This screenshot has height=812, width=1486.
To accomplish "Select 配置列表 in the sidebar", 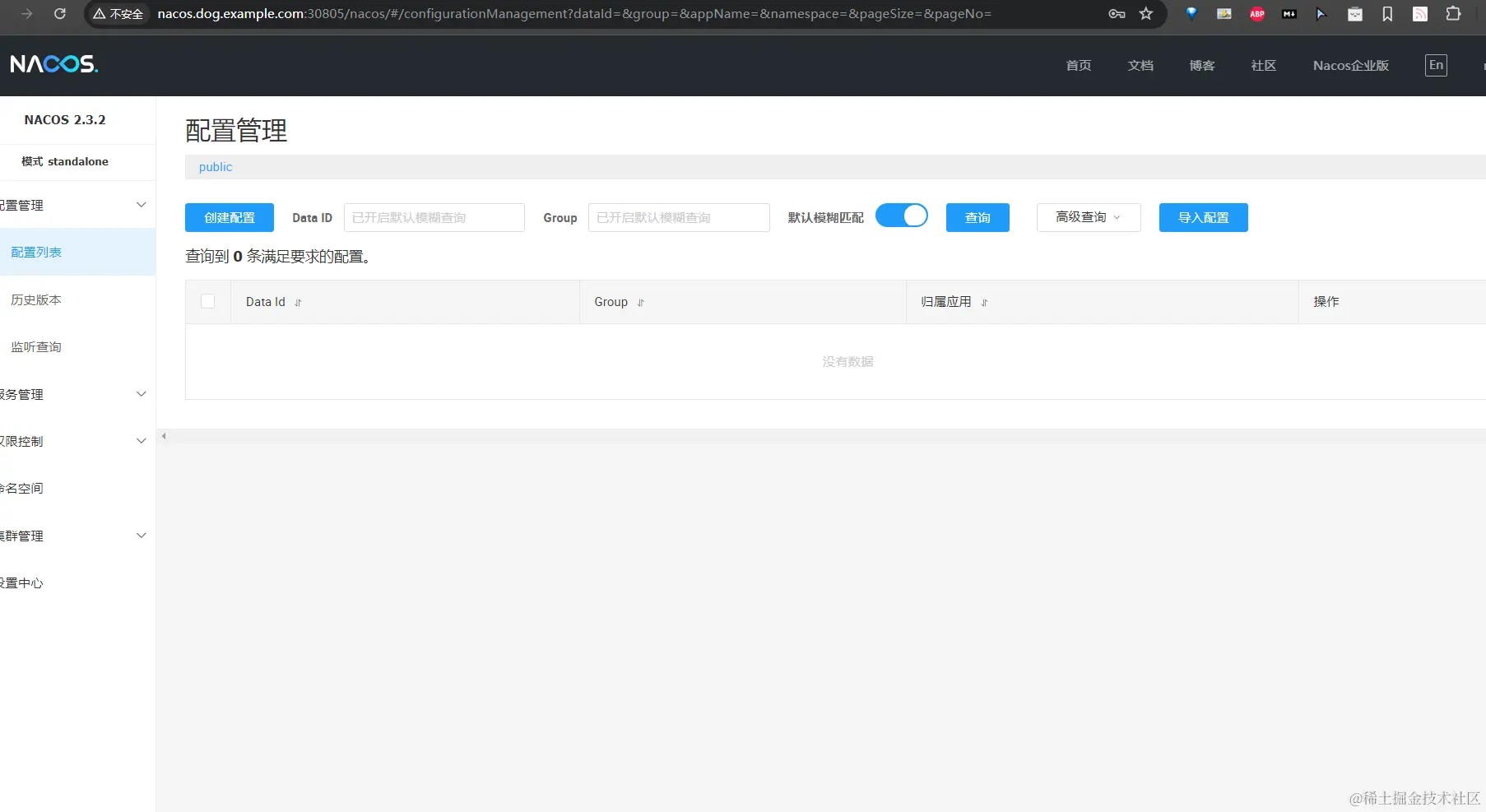I will pos(77,252).
